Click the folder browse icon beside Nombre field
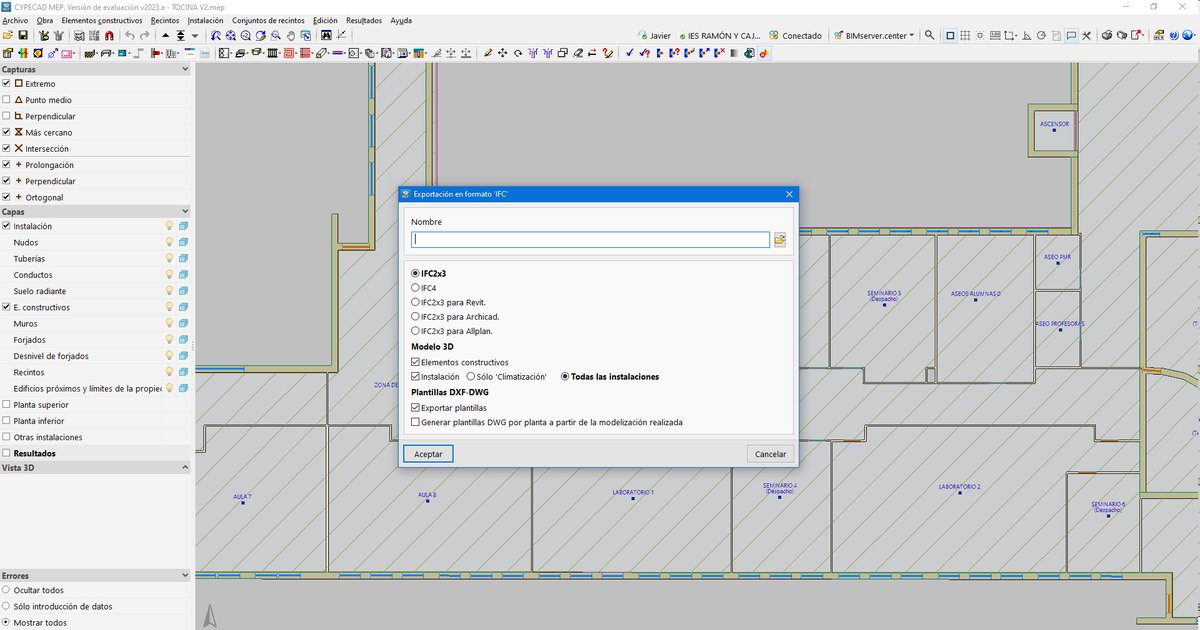 click(x=780, y=240)
